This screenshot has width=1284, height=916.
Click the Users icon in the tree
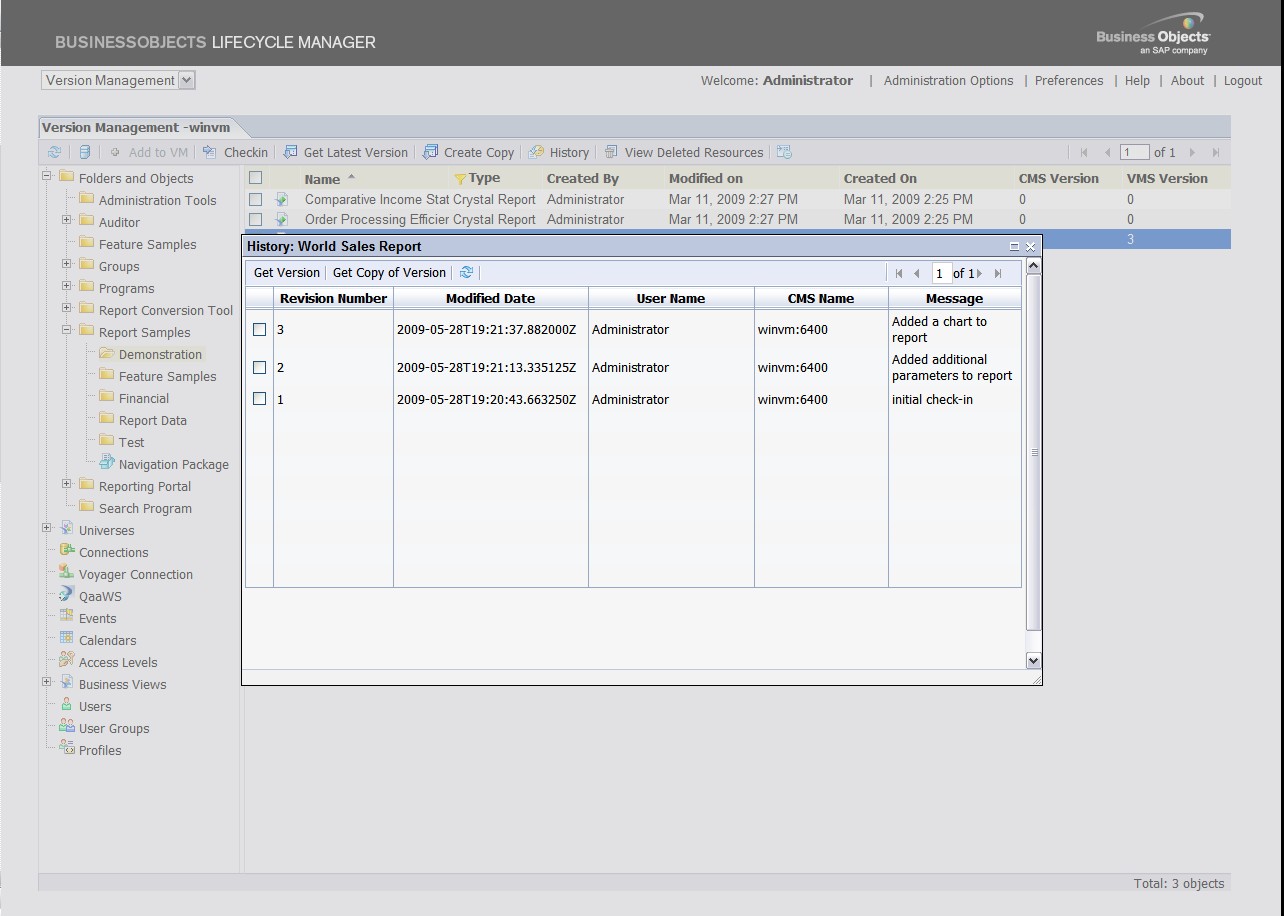[67, 705]
